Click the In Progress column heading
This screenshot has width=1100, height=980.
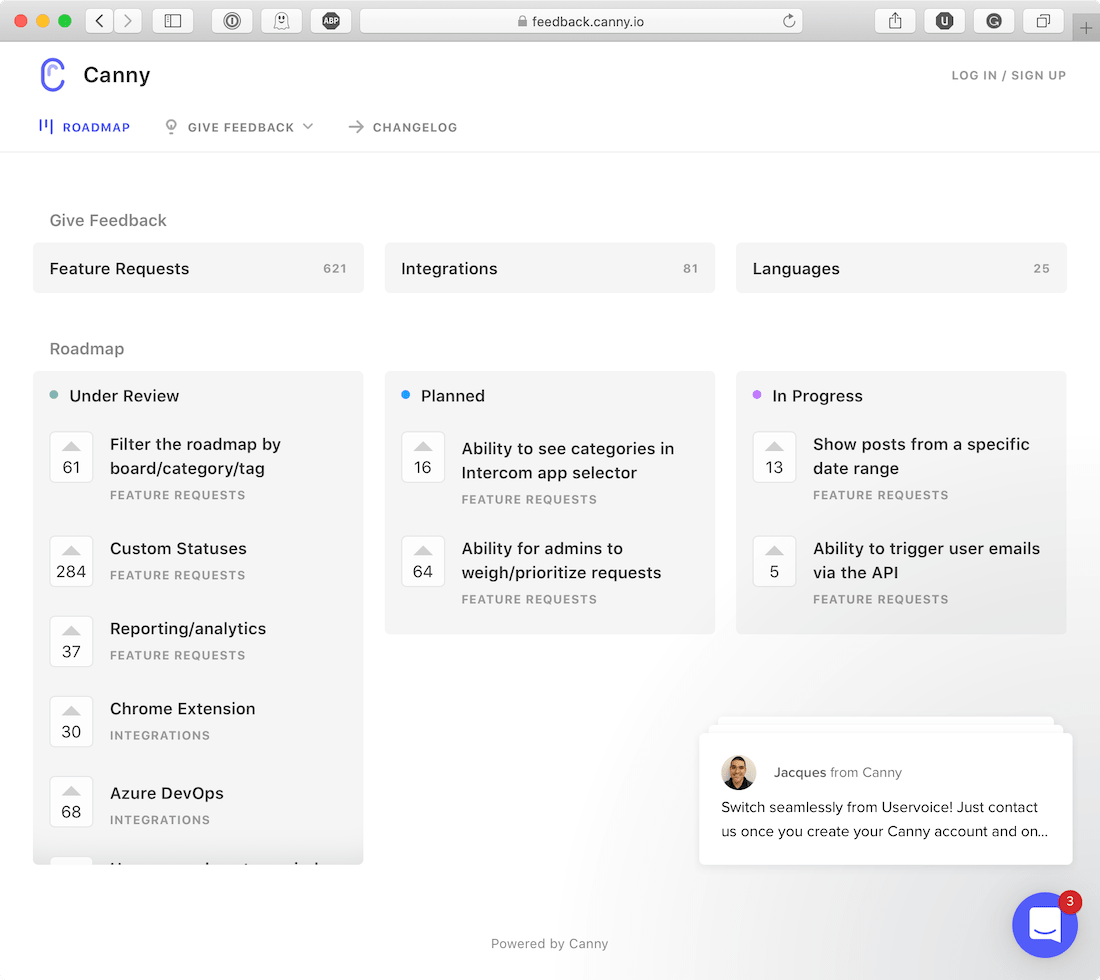[817, 396]
